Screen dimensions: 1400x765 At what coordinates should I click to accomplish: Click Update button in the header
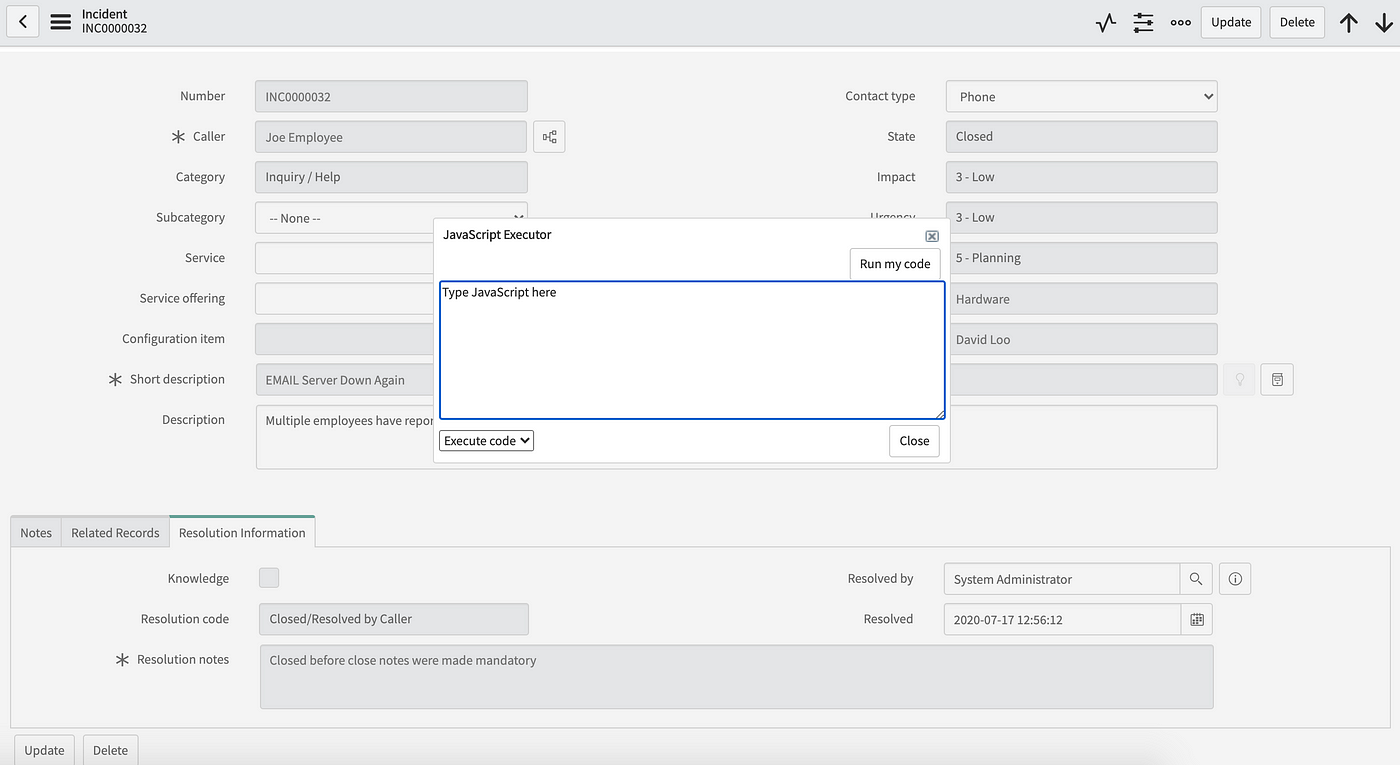[x=1231, y=22]
